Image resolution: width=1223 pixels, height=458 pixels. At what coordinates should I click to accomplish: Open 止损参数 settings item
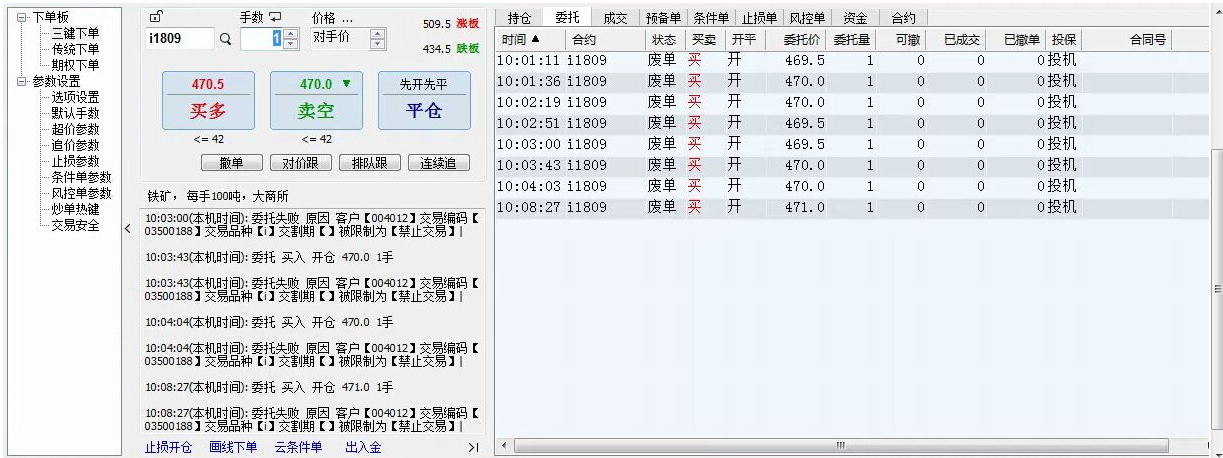75,161
